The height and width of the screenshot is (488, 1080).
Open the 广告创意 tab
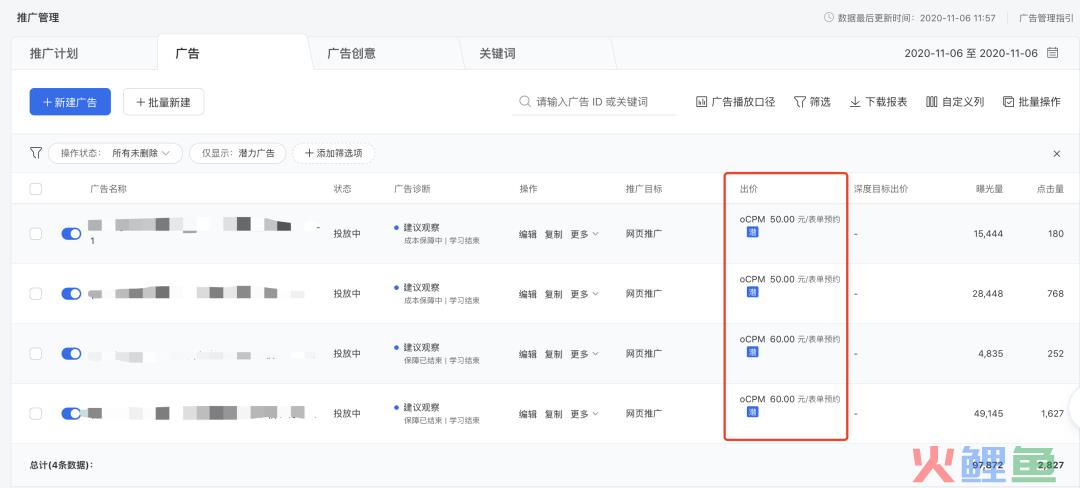(351, 53)
